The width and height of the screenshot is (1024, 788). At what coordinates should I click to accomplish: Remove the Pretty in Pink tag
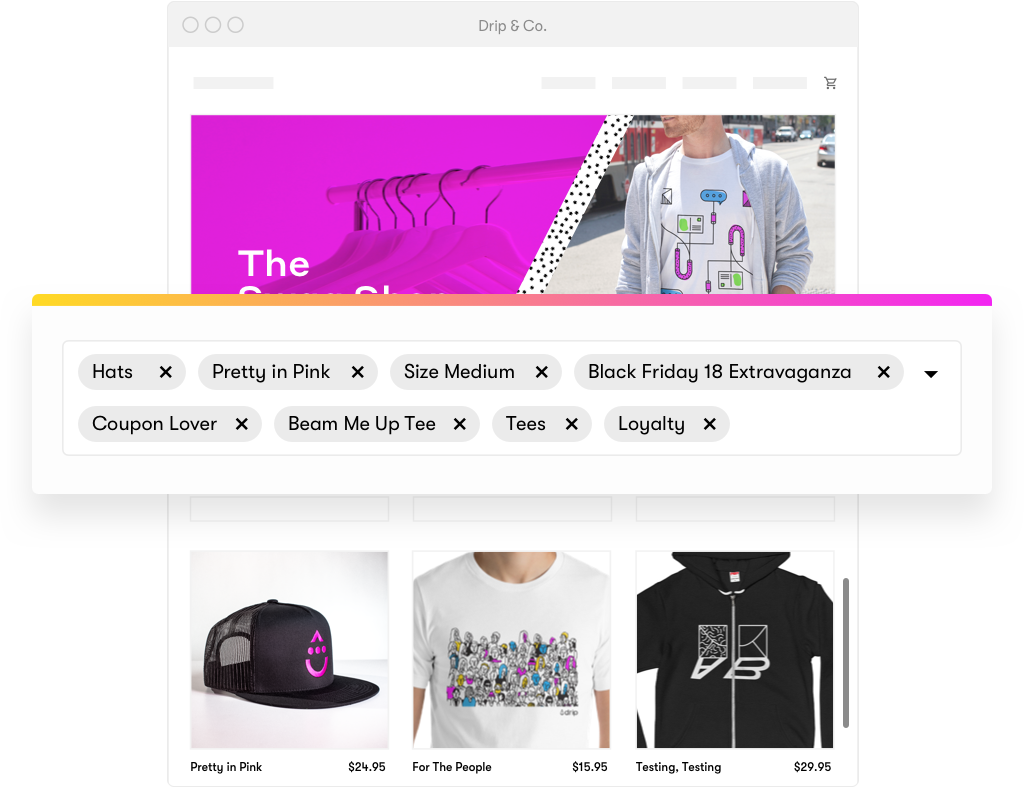(357, 372)
